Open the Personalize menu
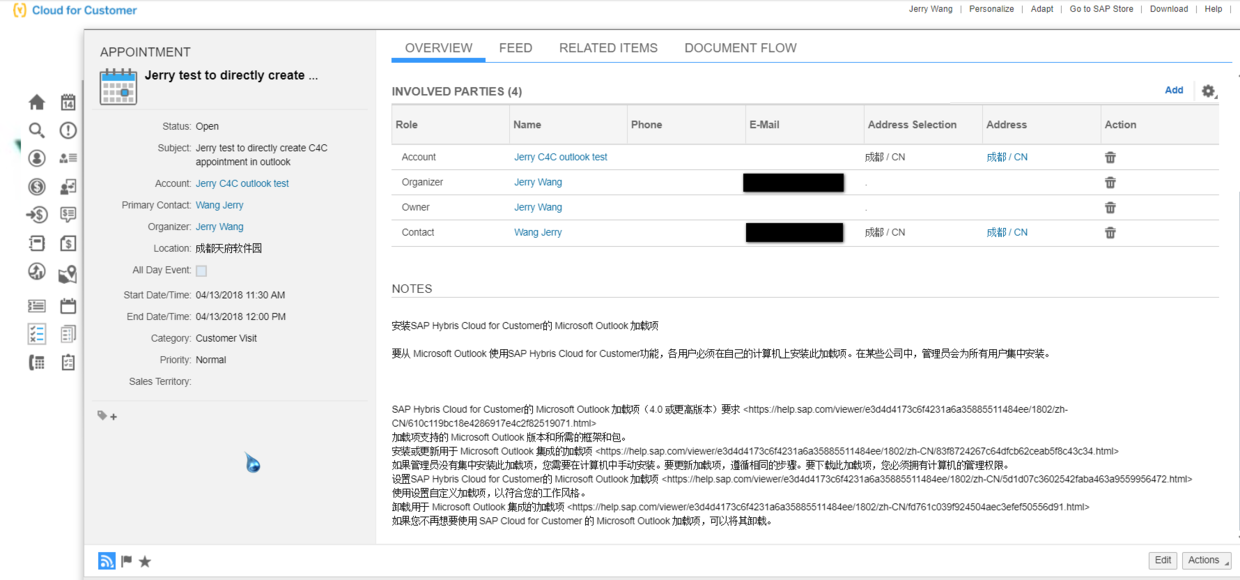The width and height of the screenshot is (1240, 580). (x=991, y=9)
